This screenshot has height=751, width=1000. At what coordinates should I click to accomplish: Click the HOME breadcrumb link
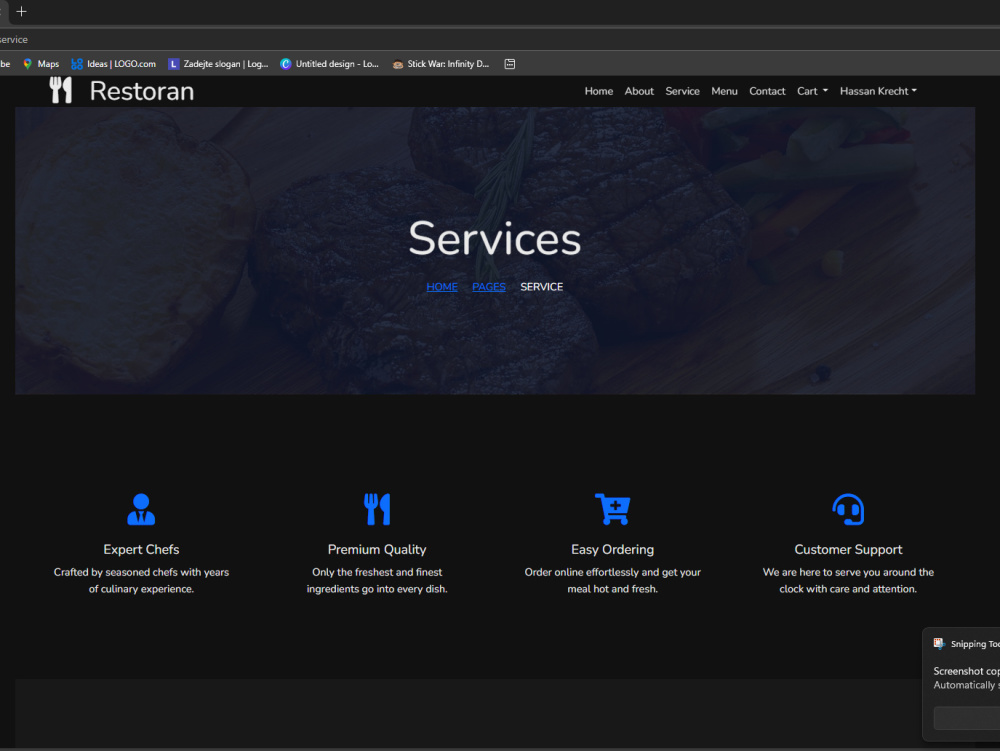tap(442, 287)
